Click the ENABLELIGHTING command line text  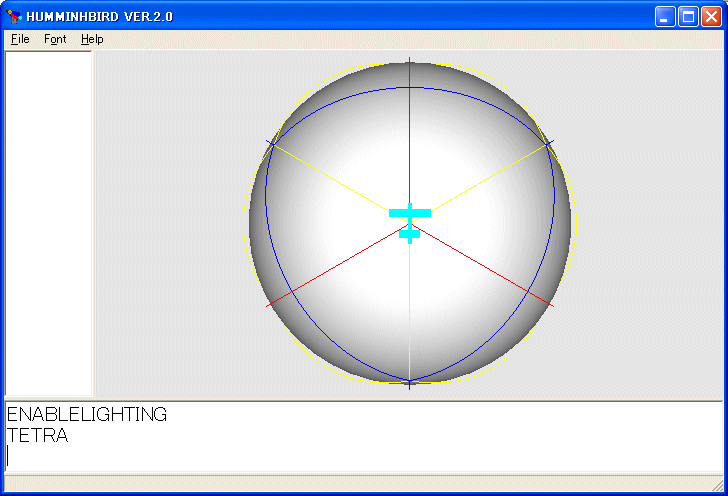point(87,414)
